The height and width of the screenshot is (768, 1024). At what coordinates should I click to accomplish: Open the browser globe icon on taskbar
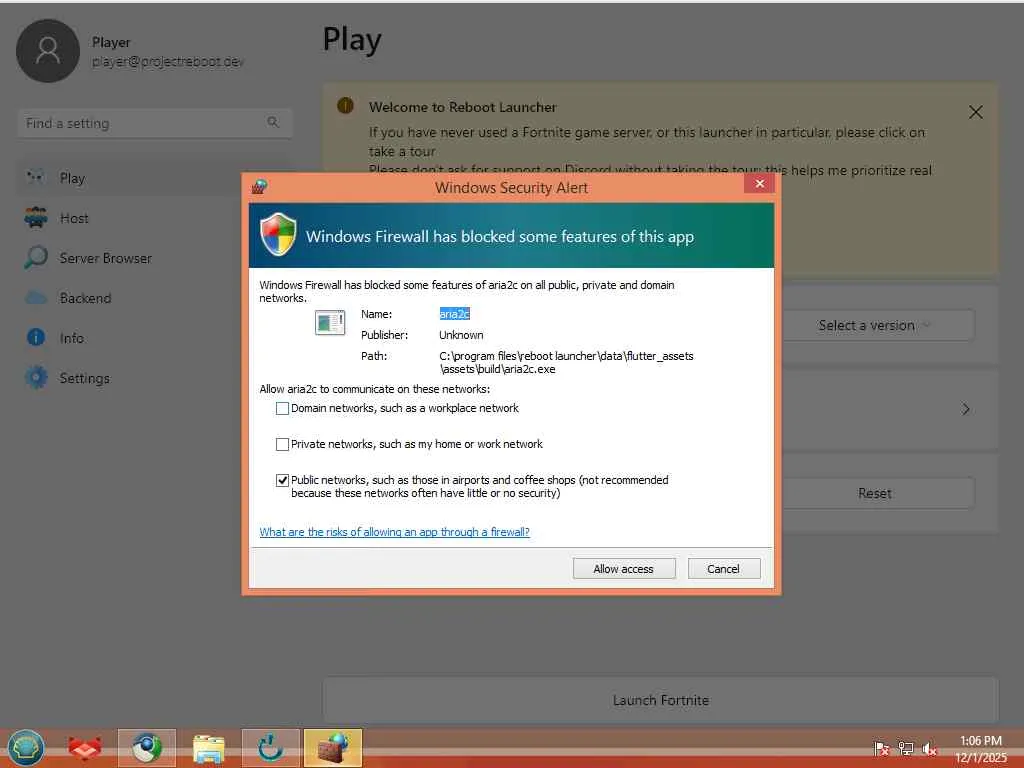click(x=146, y=748)
